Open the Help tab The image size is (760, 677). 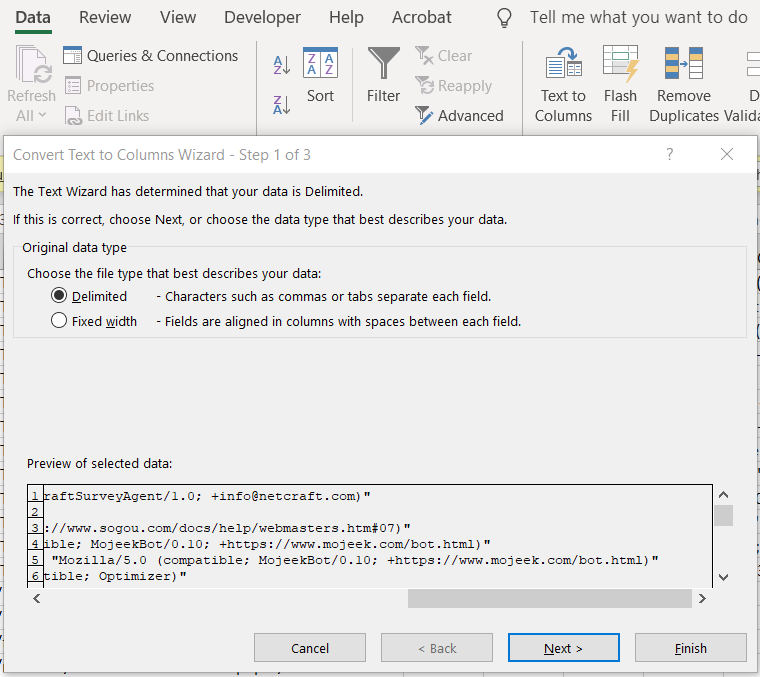tap(346, 17)
